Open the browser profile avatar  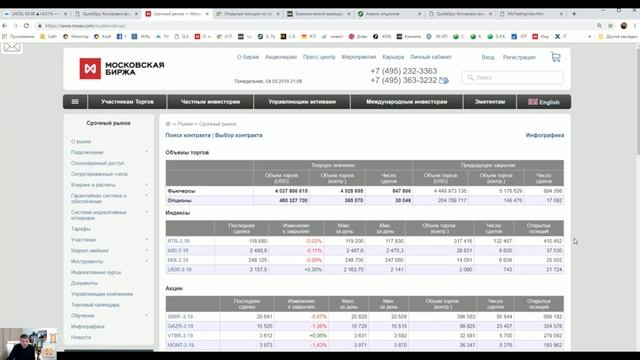(x=624, y=25)
